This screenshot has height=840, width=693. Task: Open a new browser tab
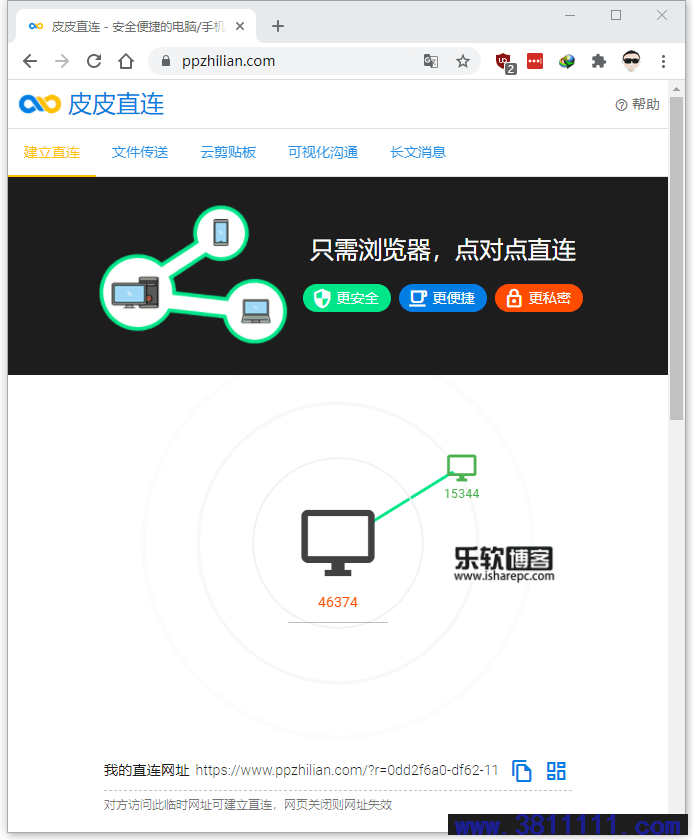(277, 26)
